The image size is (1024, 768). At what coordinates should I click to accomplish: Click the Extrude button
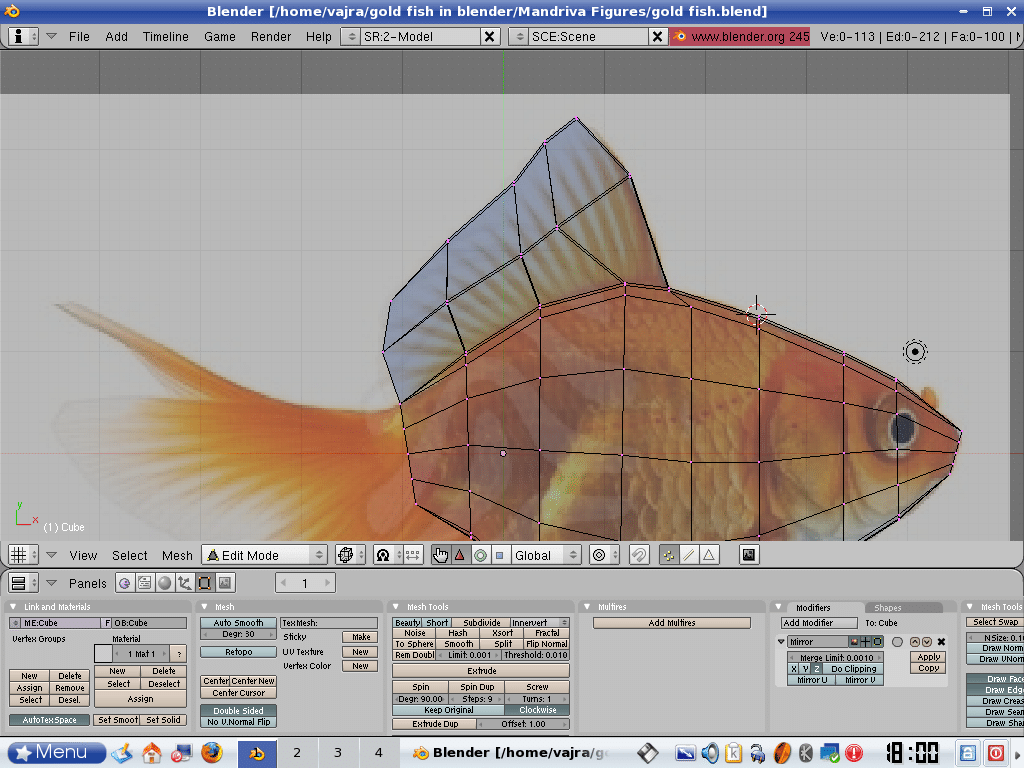pos(481,671)
